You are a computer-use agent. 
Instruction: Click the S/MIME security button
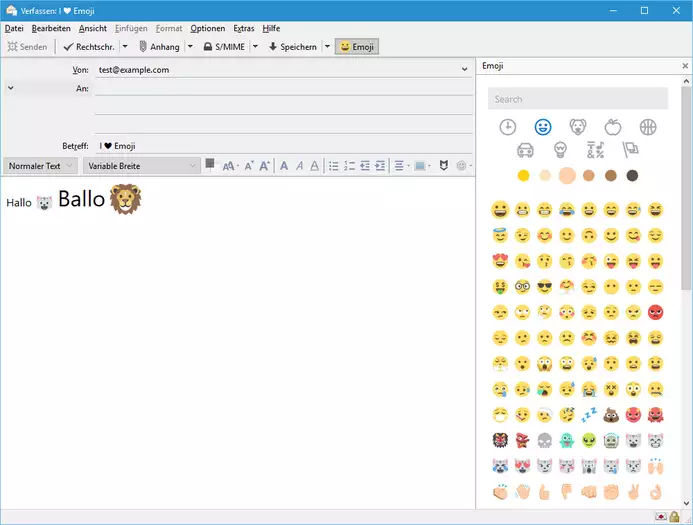tap(225, 46)
